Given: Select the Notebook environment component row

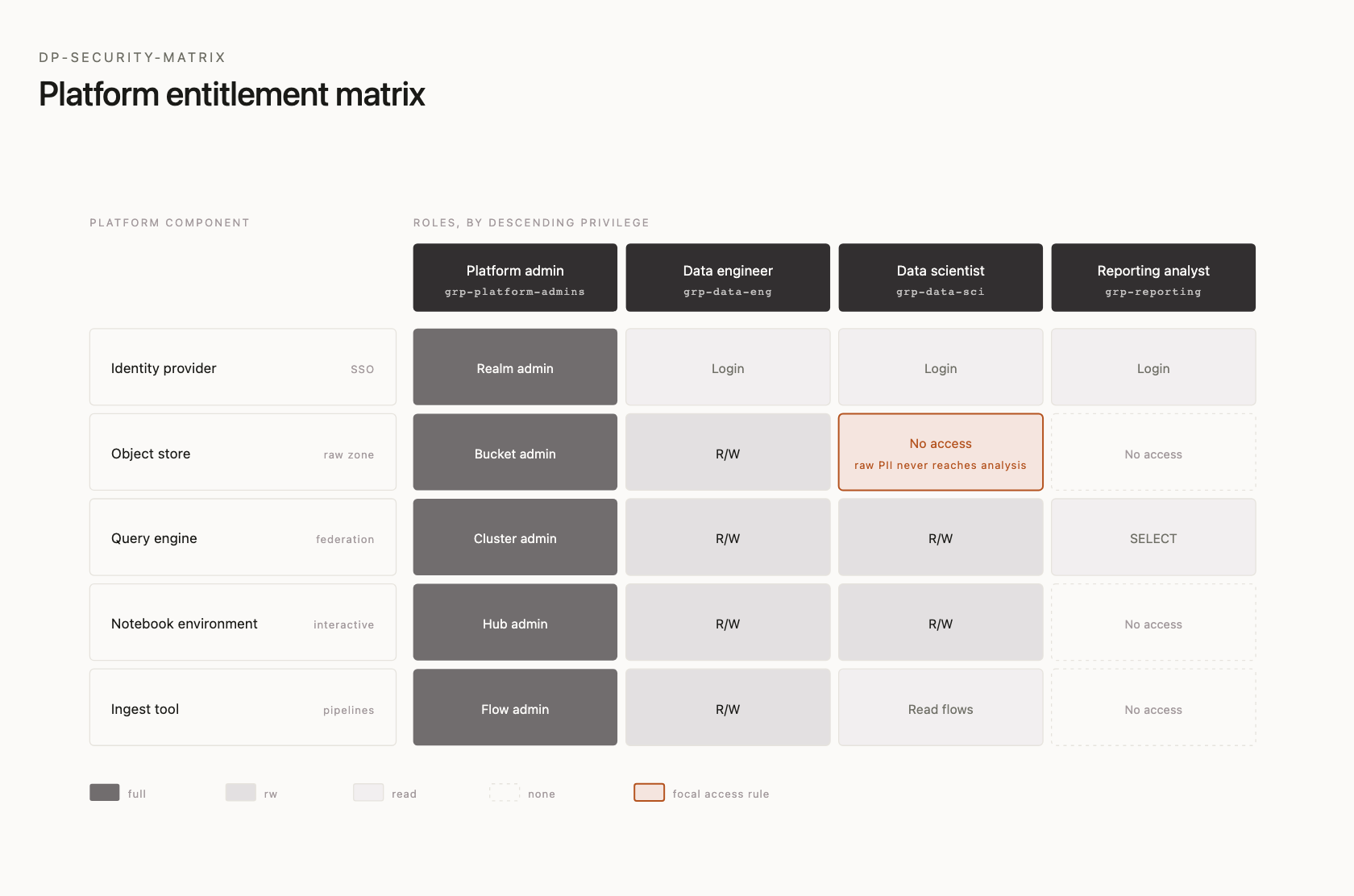Looking at the screenshot, I should coord(243,622).
